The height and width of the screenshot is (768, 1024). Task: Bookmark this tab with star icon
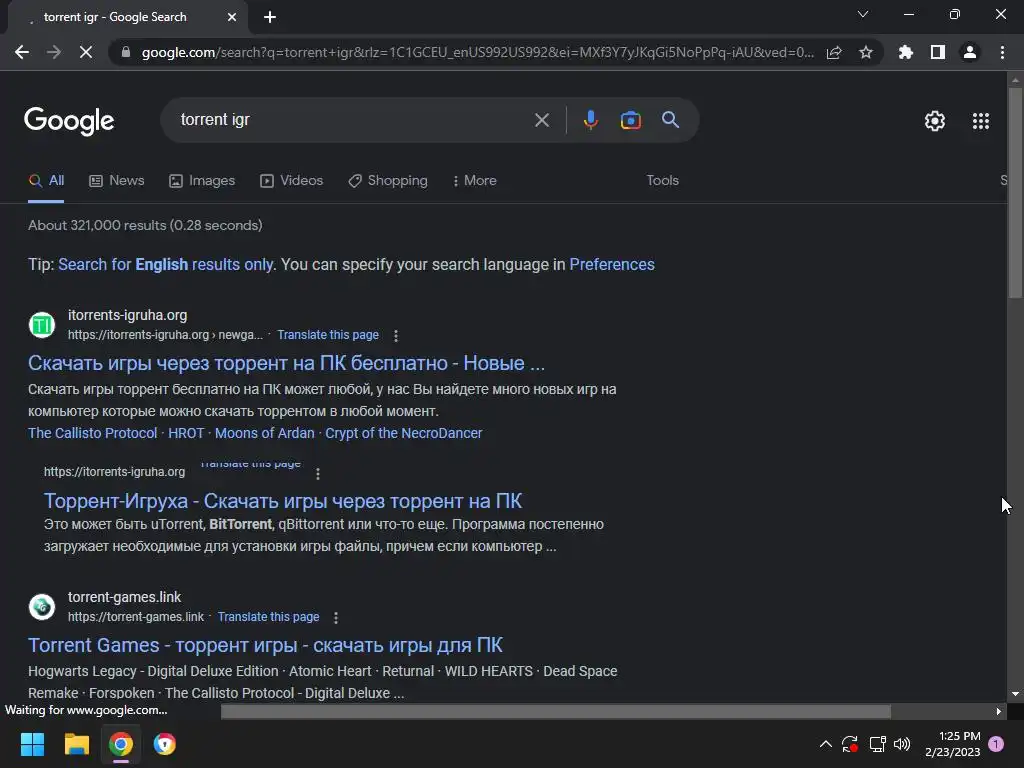pyautogui.click(x=866, y=52)
